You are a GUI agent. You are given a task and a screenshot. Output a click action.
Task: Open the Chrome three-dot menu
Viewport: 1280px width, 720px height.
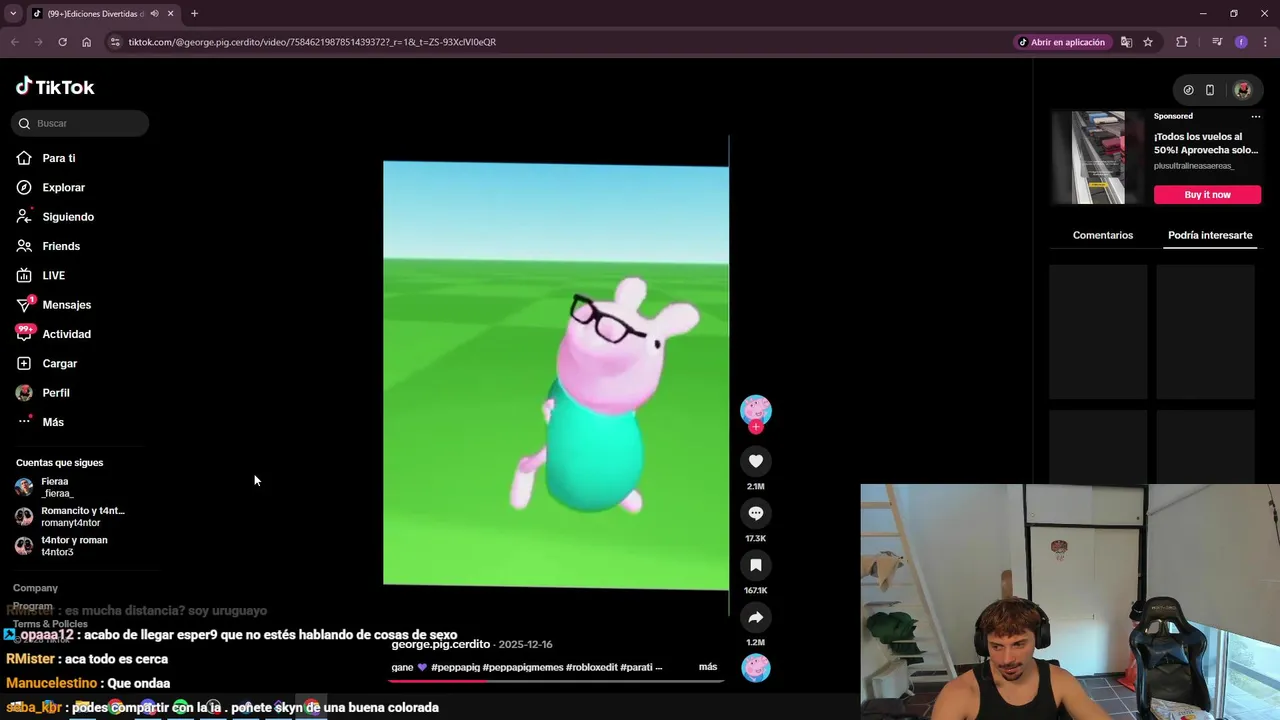[1263, 42]
